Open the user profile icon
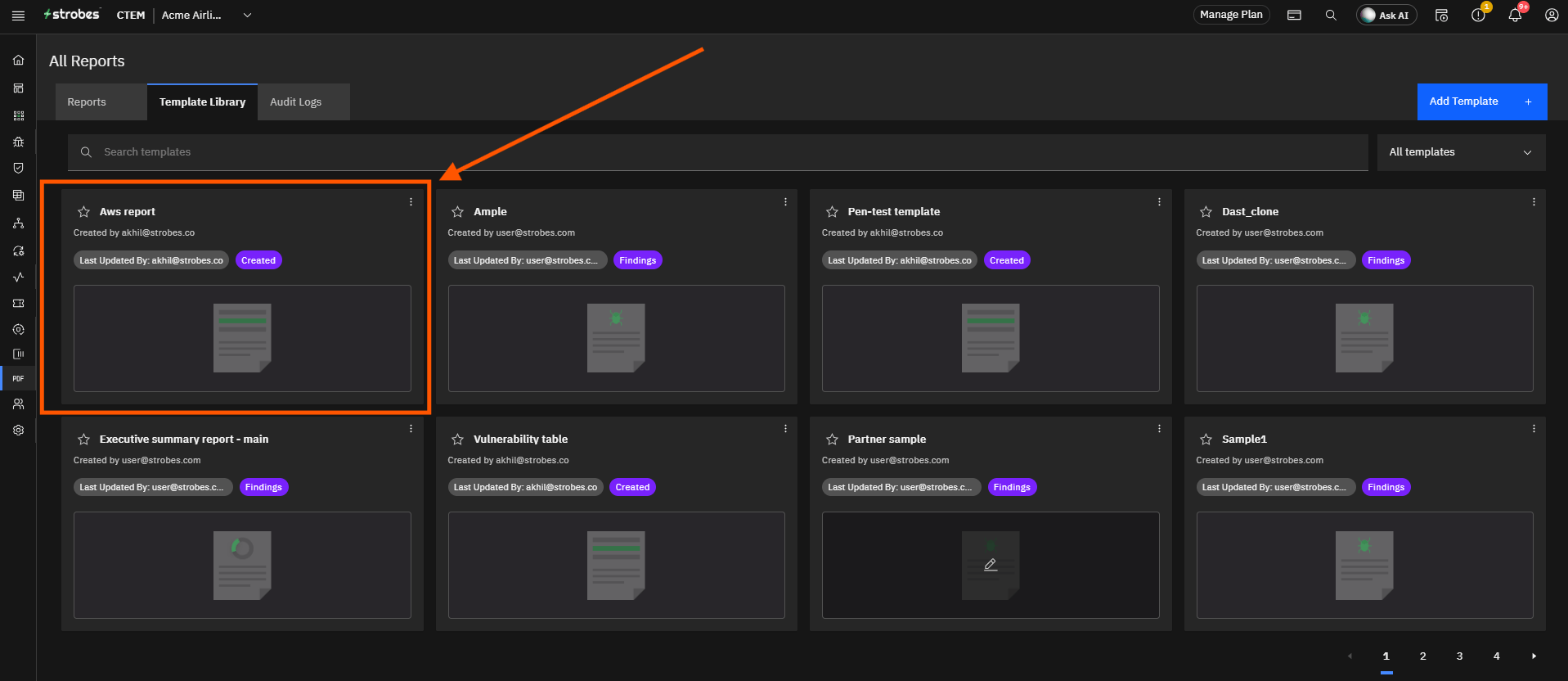 click(1551, 15)
